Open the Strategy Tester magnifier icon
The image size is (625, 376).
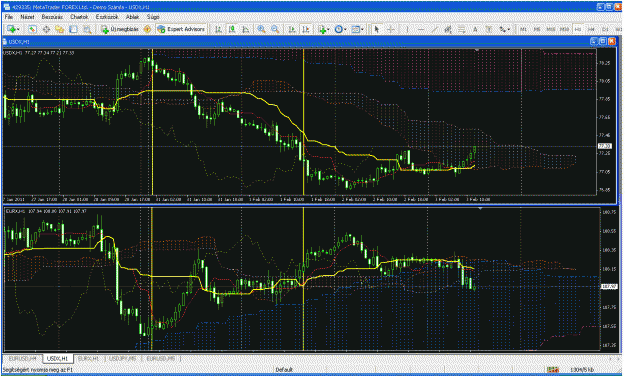[87, 29]
